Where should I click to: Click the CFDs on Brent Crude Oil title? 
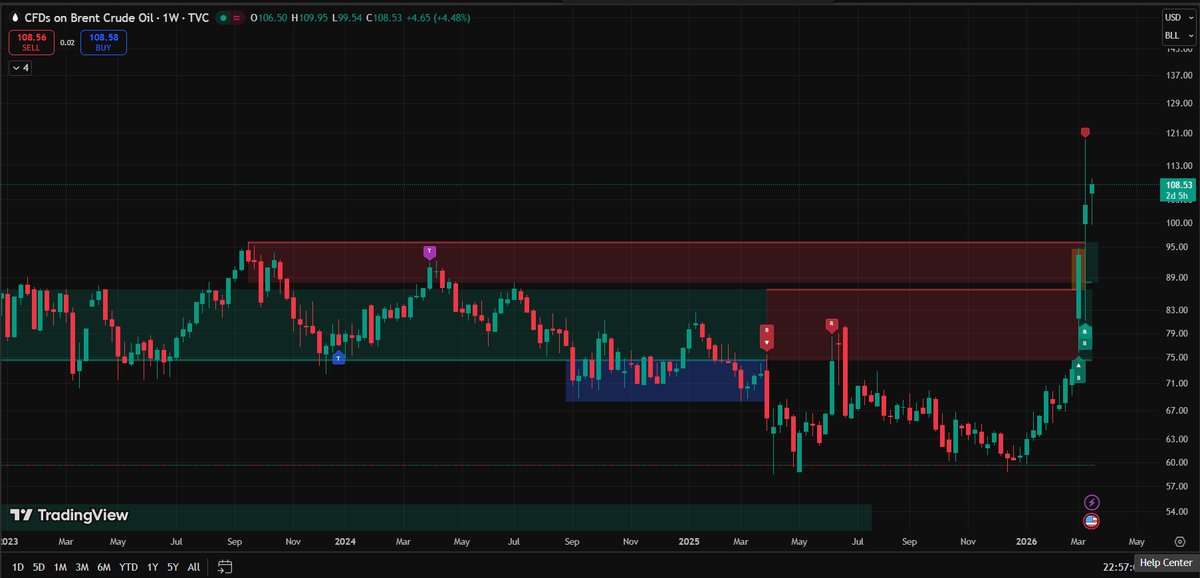[x=88, y=18]
